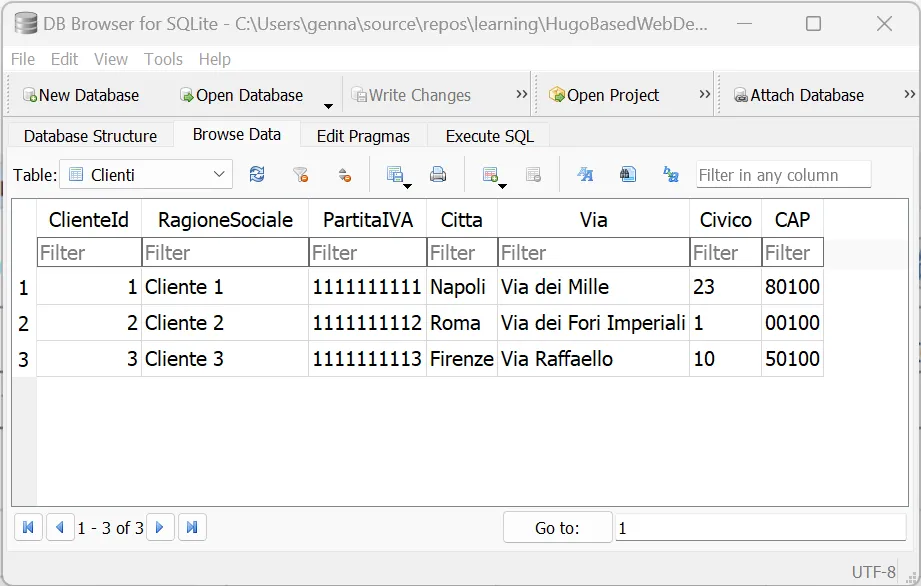Refresh the table data icon
Image resolution: width=921 pixels, height=586 pixels.
click(257, 174)
